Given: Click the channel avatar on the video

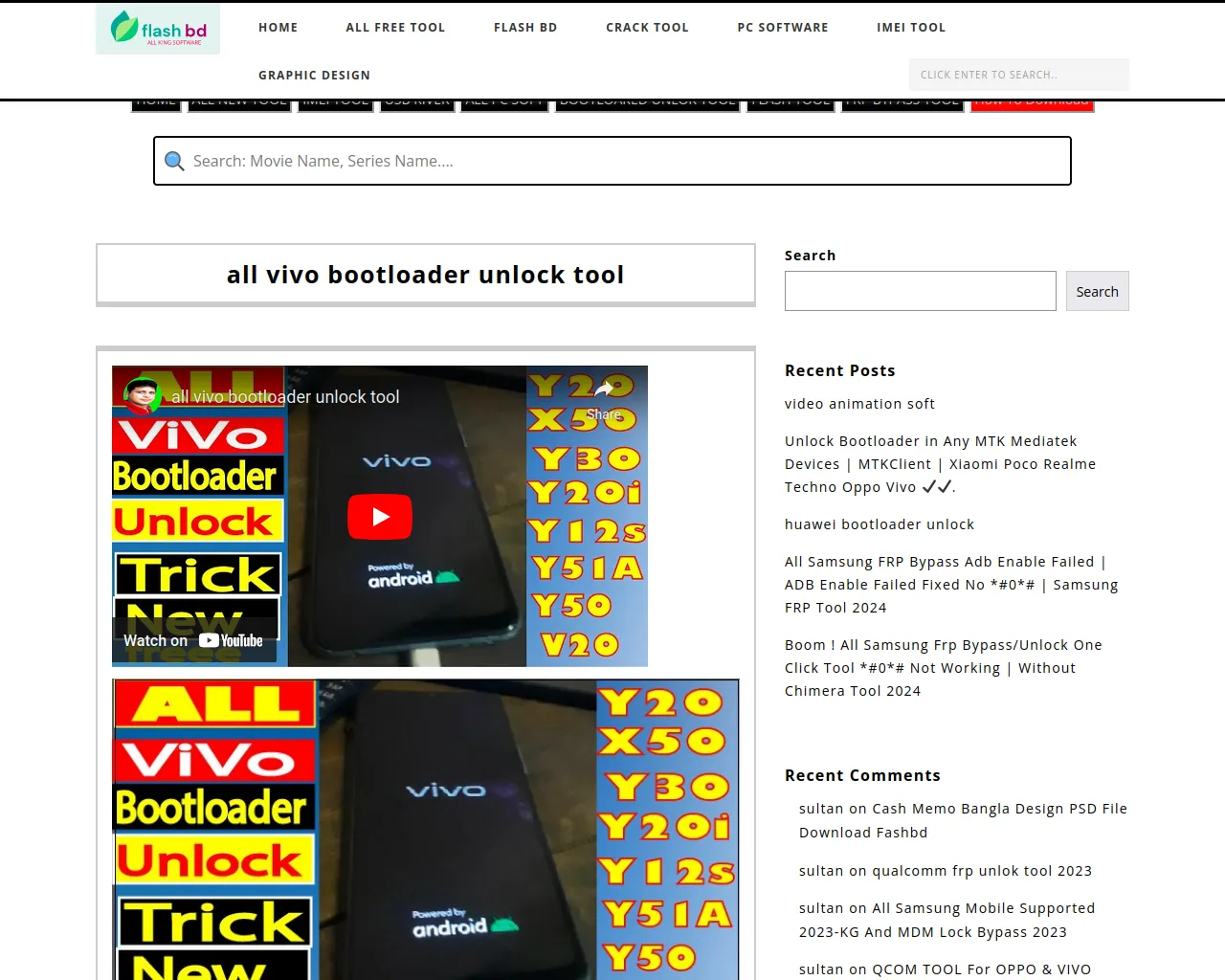Looking at the screenshot, I should click(142, 396).
